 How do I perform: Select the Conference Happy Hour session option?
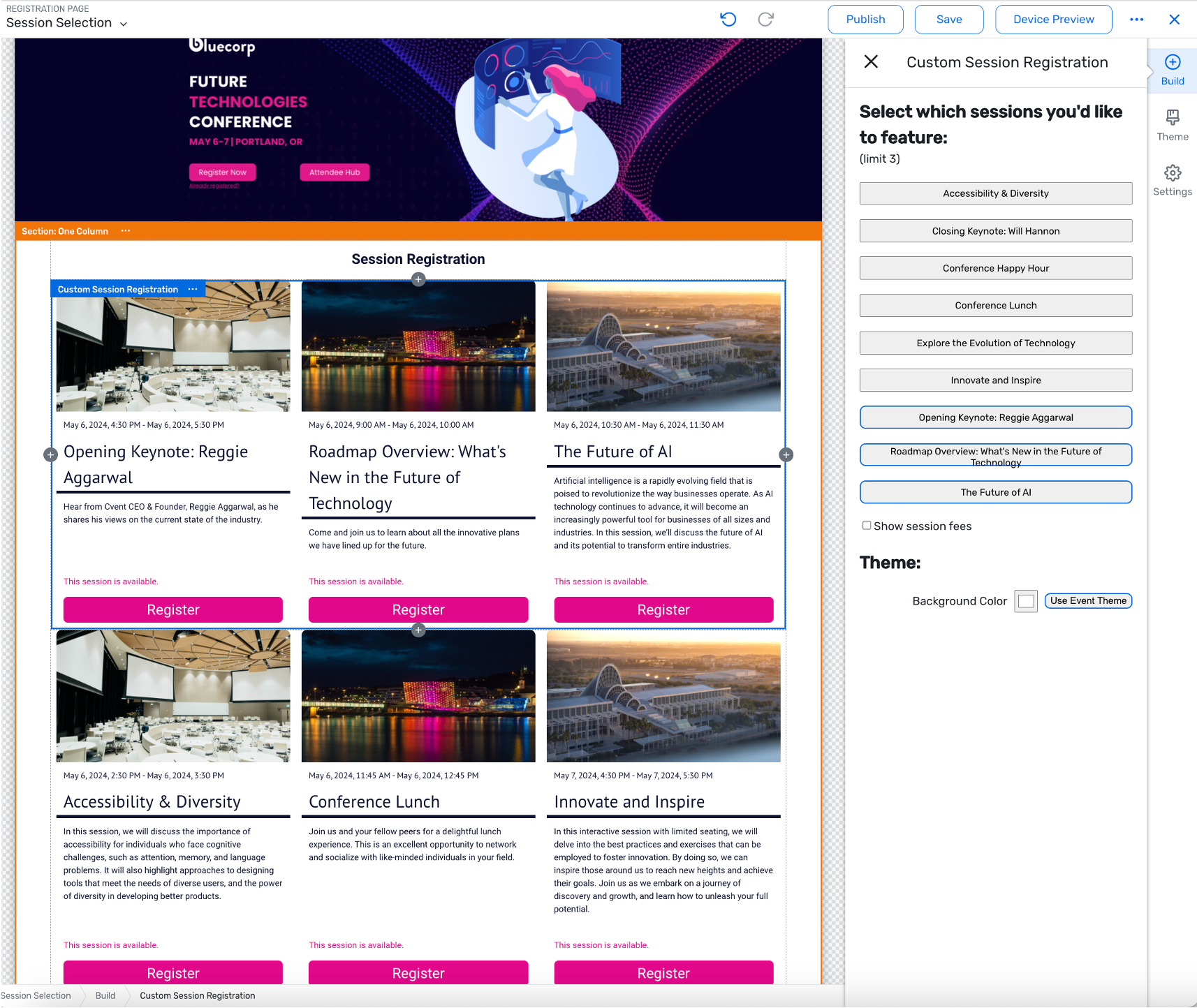click(x=996, y=268)
